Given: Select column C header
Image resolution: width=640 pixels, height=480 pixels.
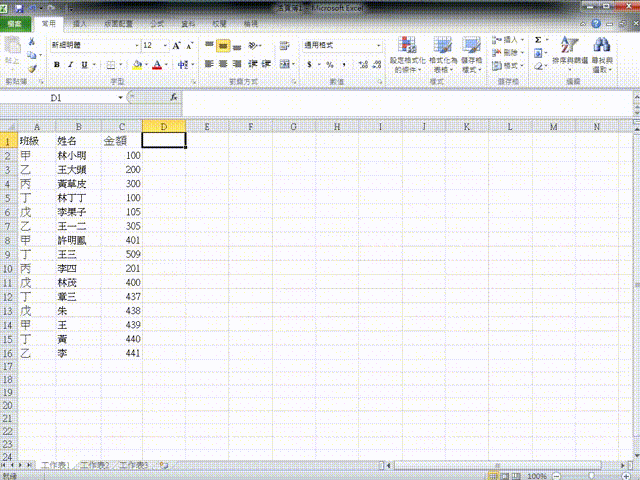Looking at the screenshot, I should 122,127.
